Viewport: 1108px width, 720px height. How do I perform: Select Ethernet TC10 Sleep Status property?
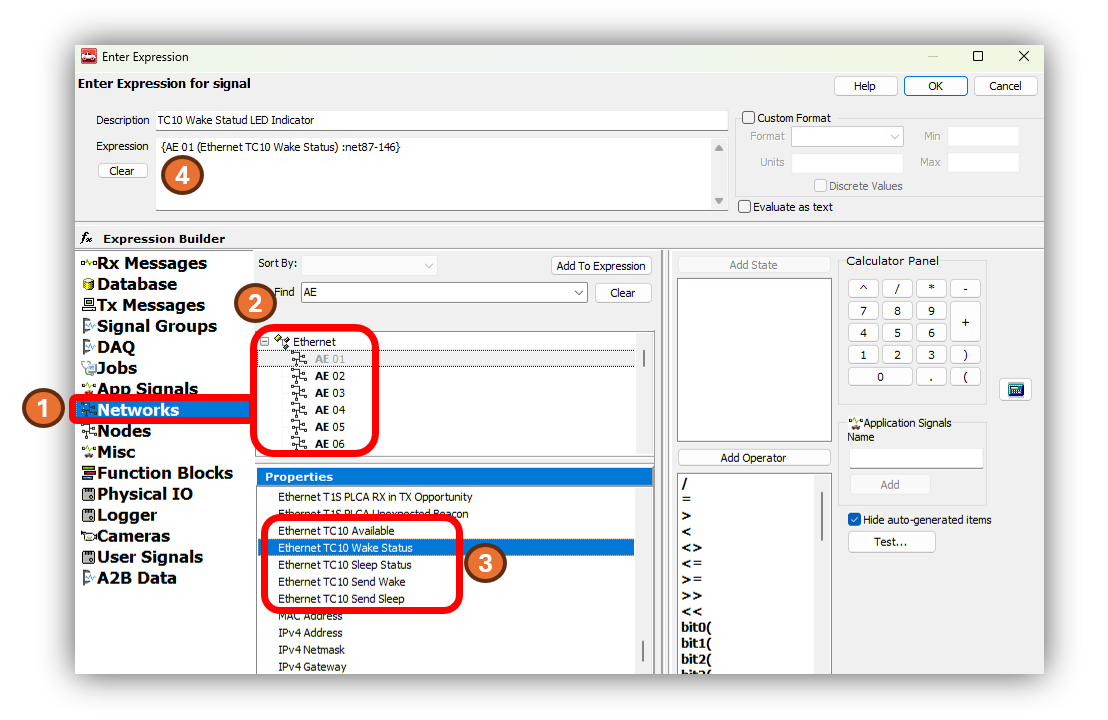pyautogui.click(x=344, y=565)
